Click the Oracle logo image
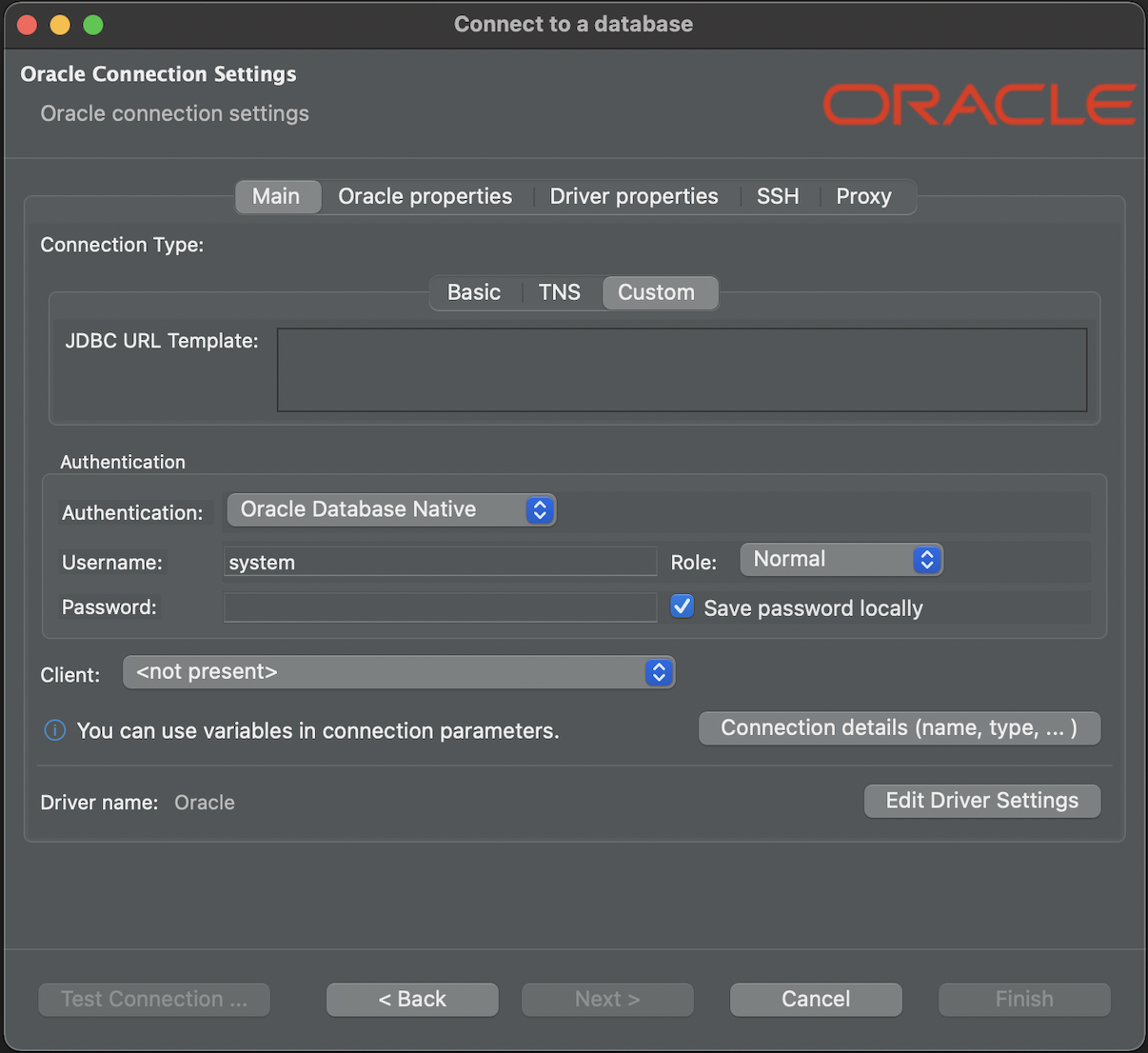1148x1053 pixels. 979,105
